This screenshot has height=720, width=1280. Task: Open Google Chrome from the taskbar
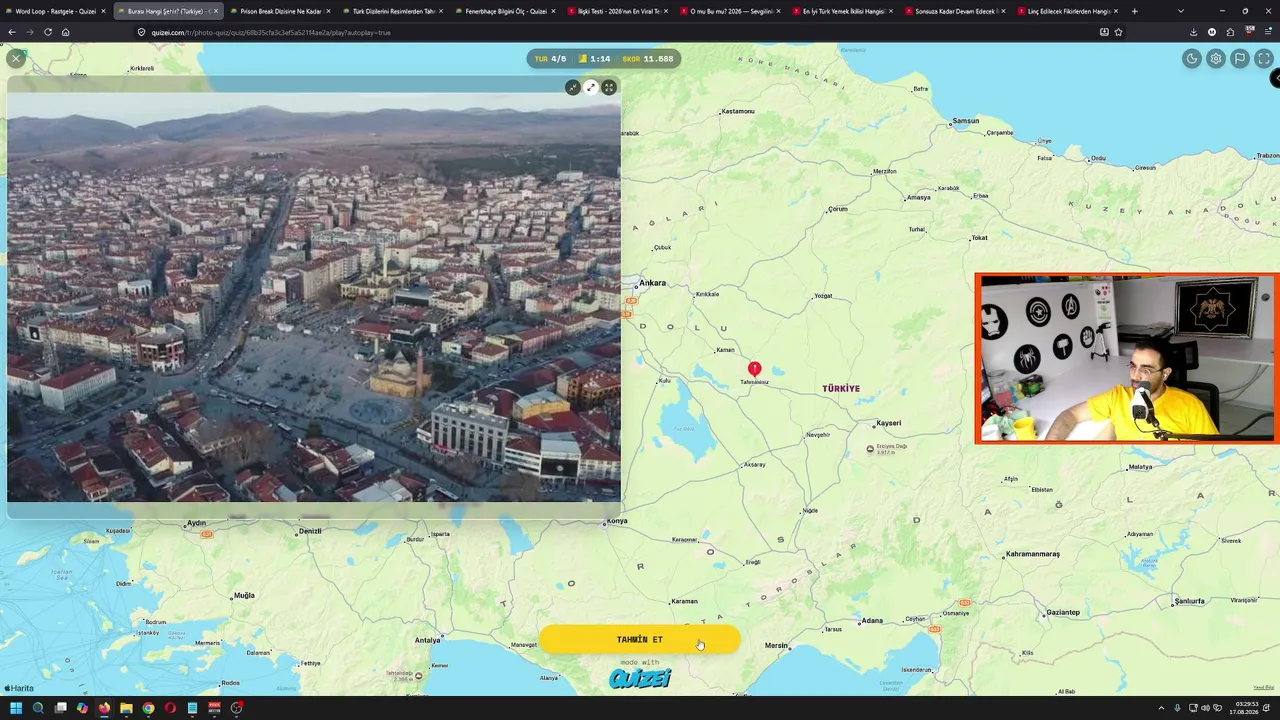(148, 708)
